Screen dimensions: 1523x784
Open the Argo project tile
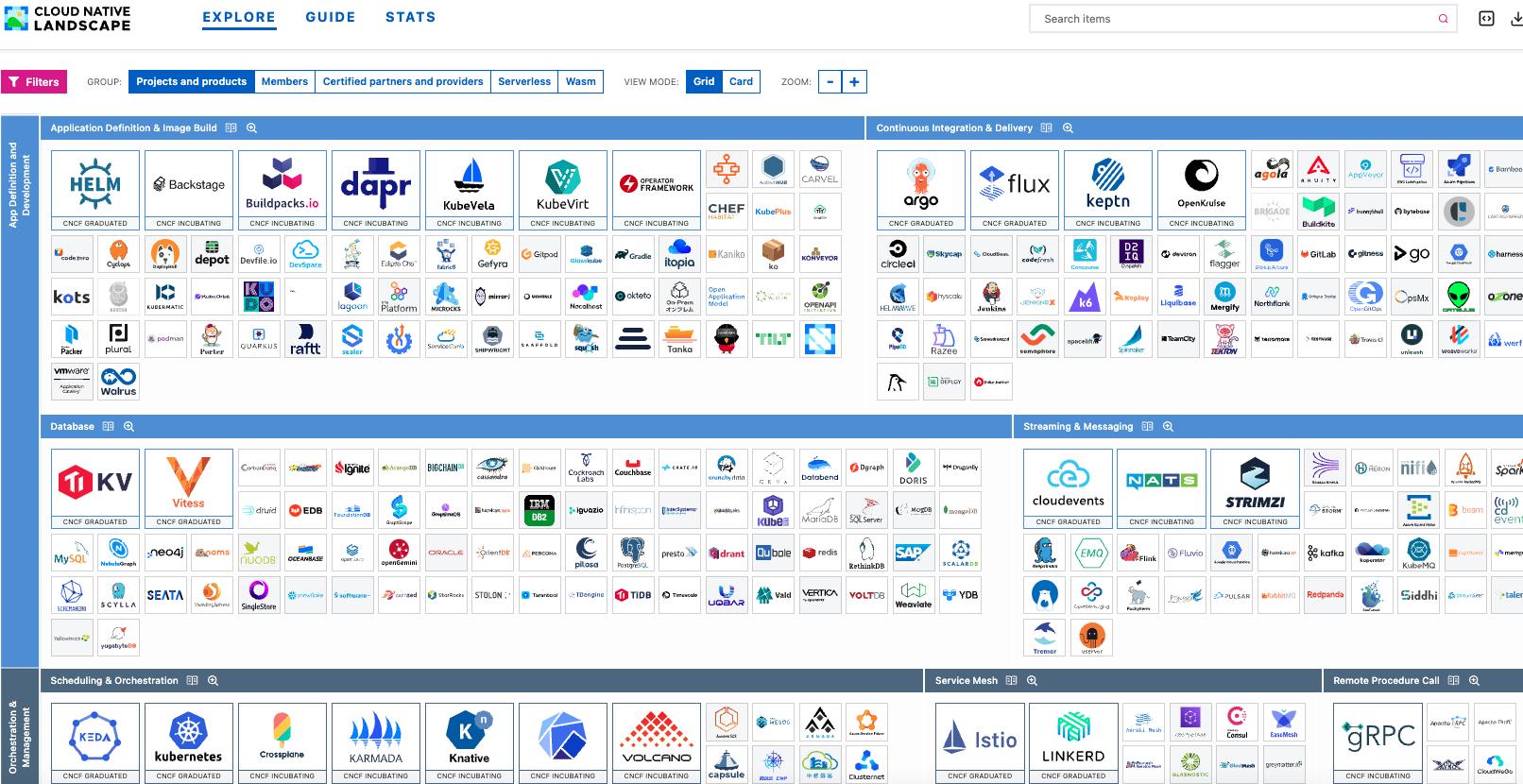[x=920, y=190]
